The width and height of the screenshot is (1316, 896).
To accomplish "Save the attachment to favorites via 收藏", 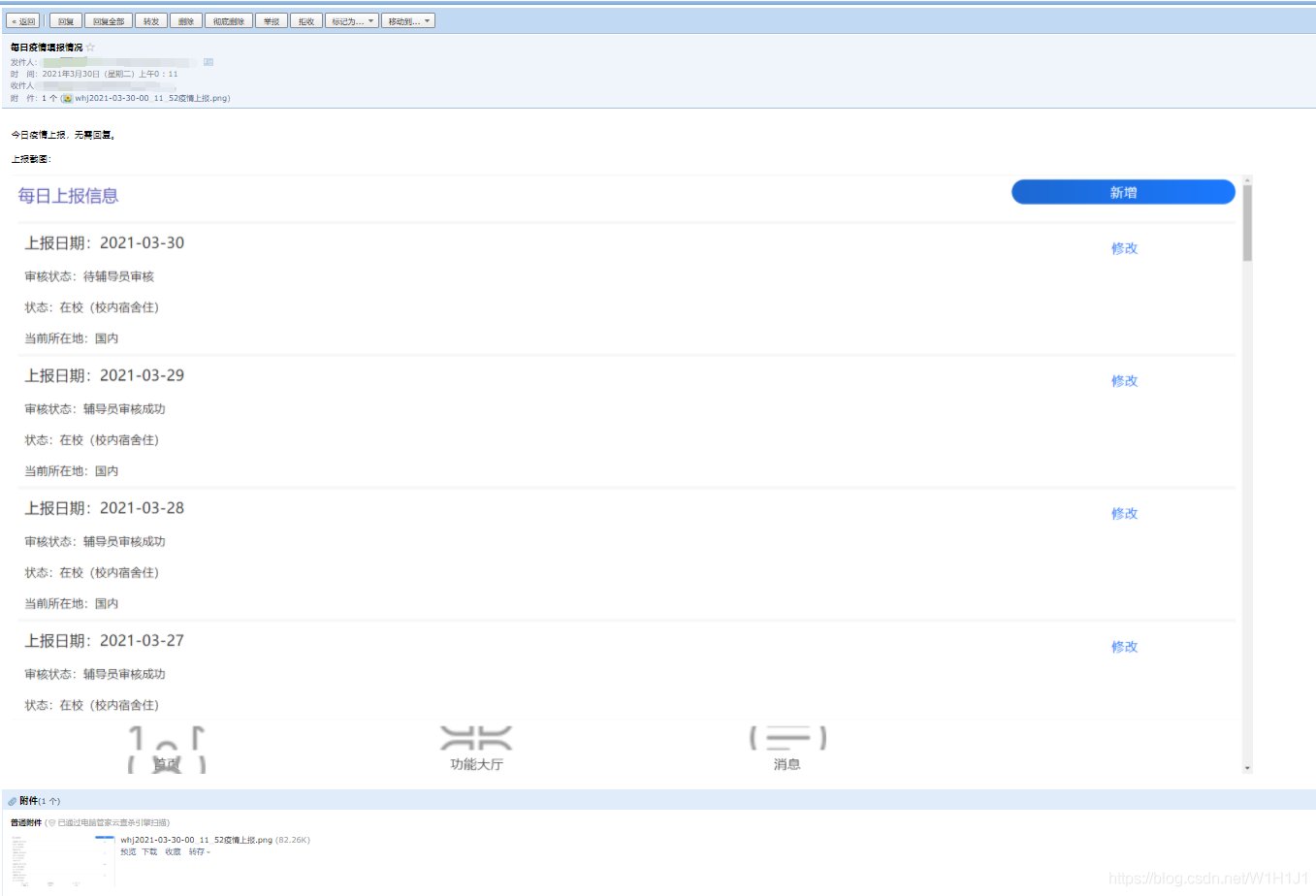I will click(x=173, y=851).
